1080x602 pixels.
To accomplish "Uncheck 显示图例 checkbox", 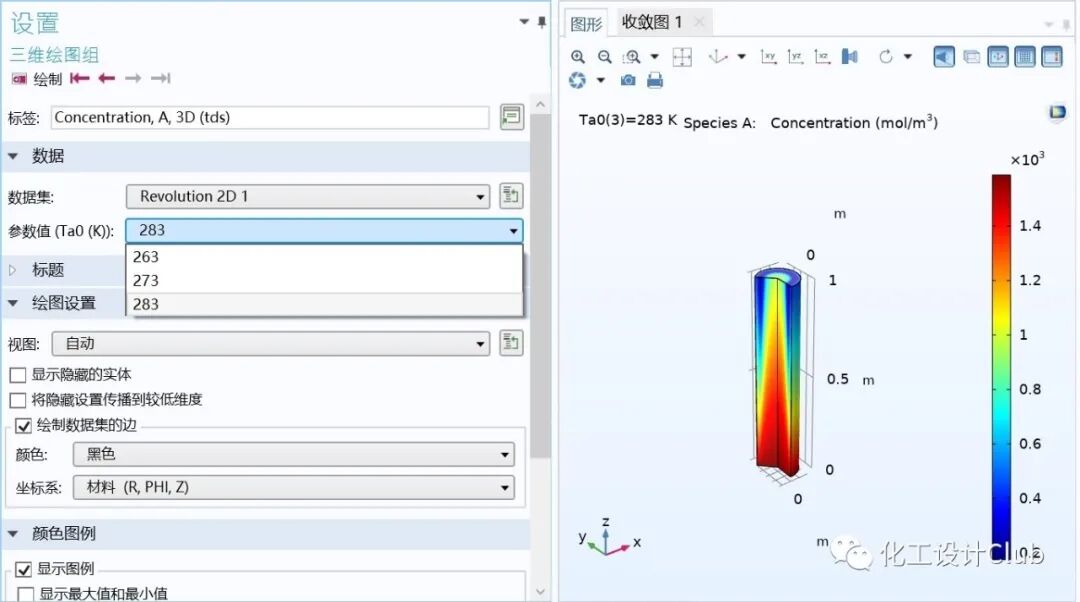I will (x=23, y=570).
